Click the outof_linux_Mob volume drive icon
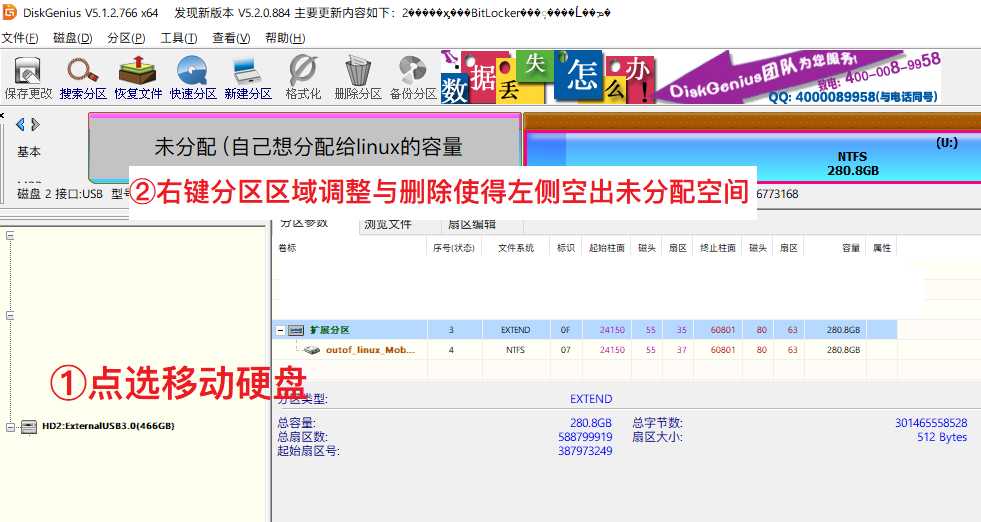Image resolution: width=981 pixels, height=522 pixels. [x=312, y=350]
